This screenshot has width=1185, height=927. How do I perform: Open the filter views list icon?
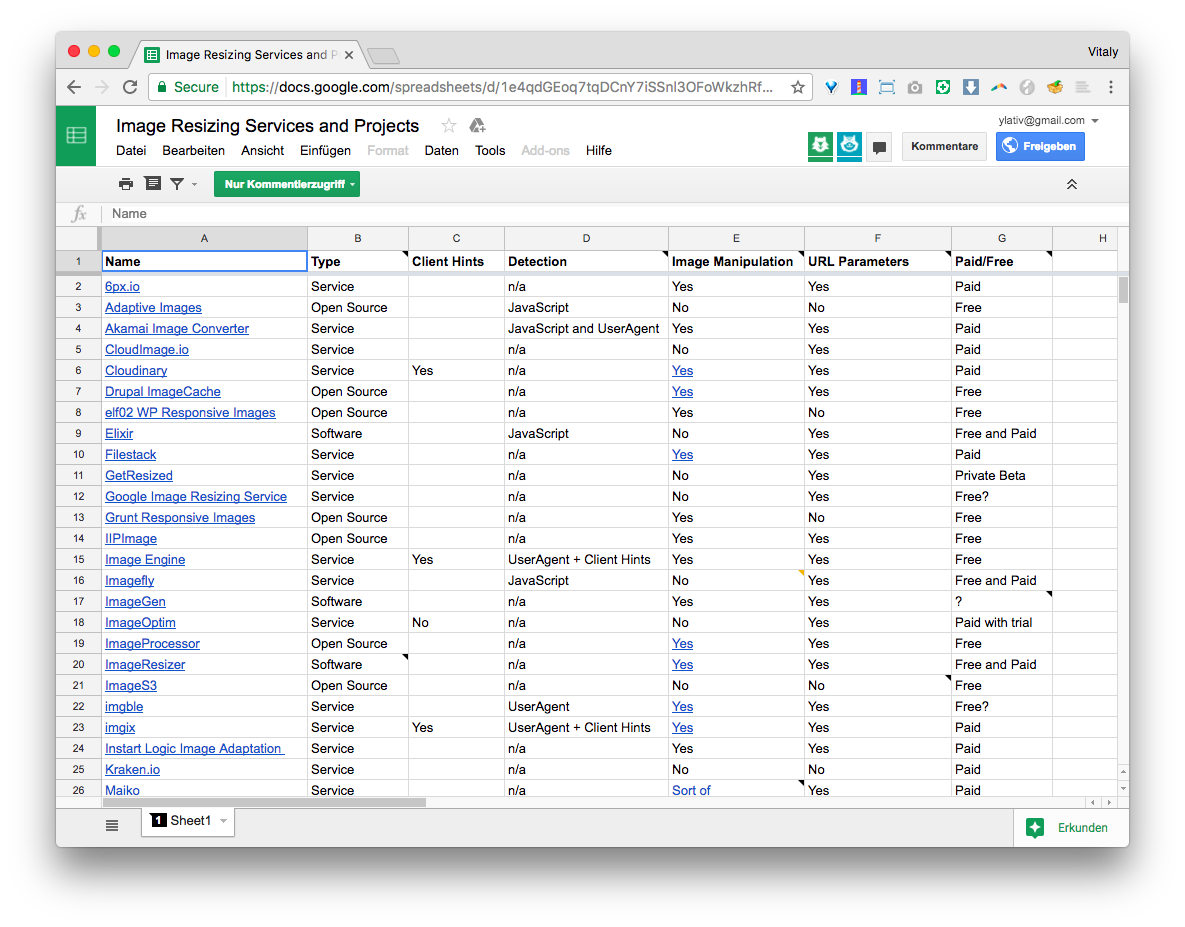[x=153, y=184]
